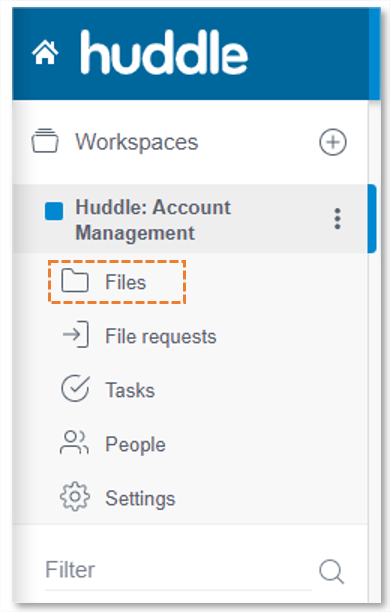Click the People group icon
This screenshot has width=390, height=612.
(74, 443)
